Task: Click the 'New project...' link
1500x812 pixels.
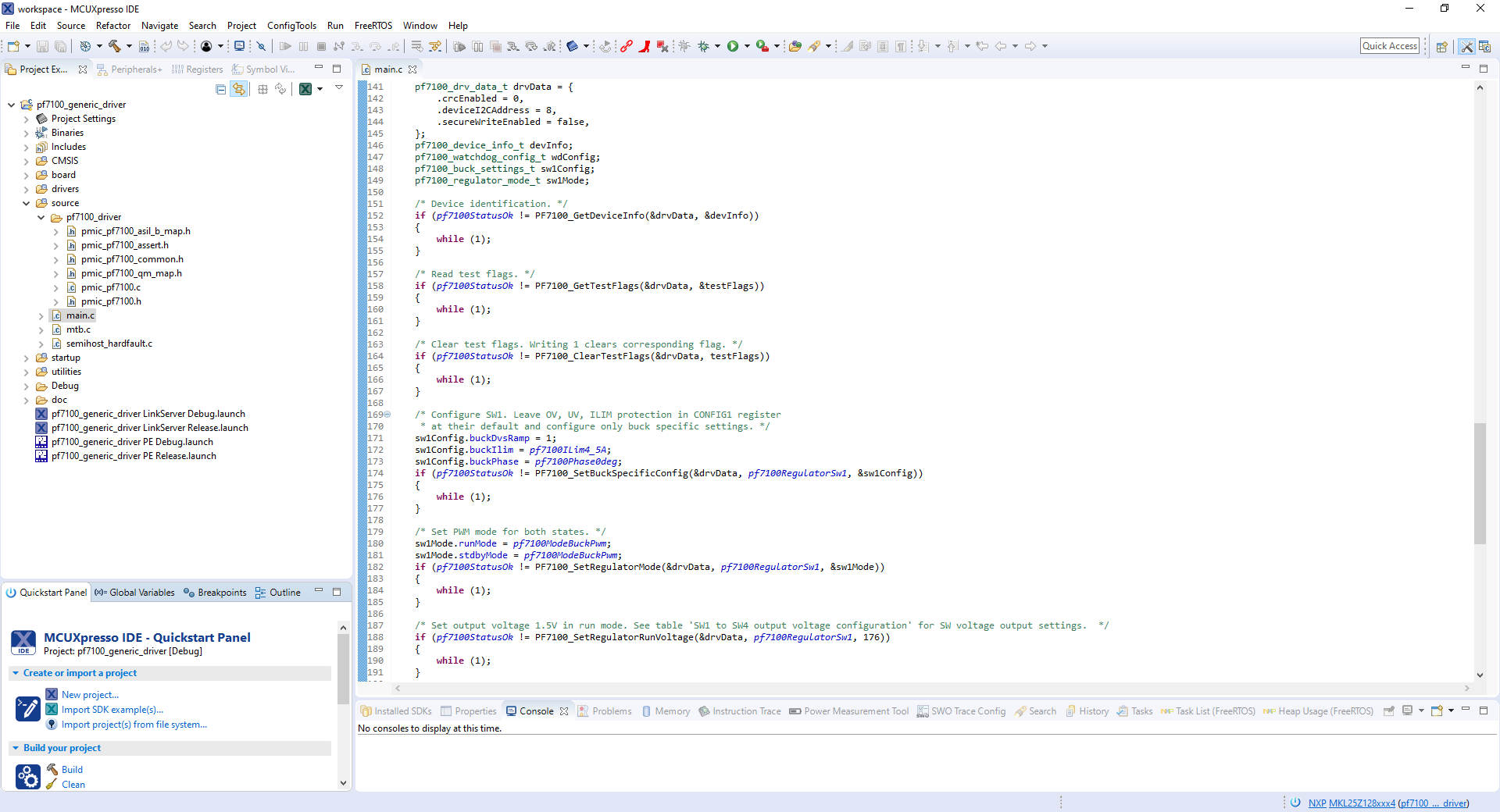Action: tap(90, 695)
